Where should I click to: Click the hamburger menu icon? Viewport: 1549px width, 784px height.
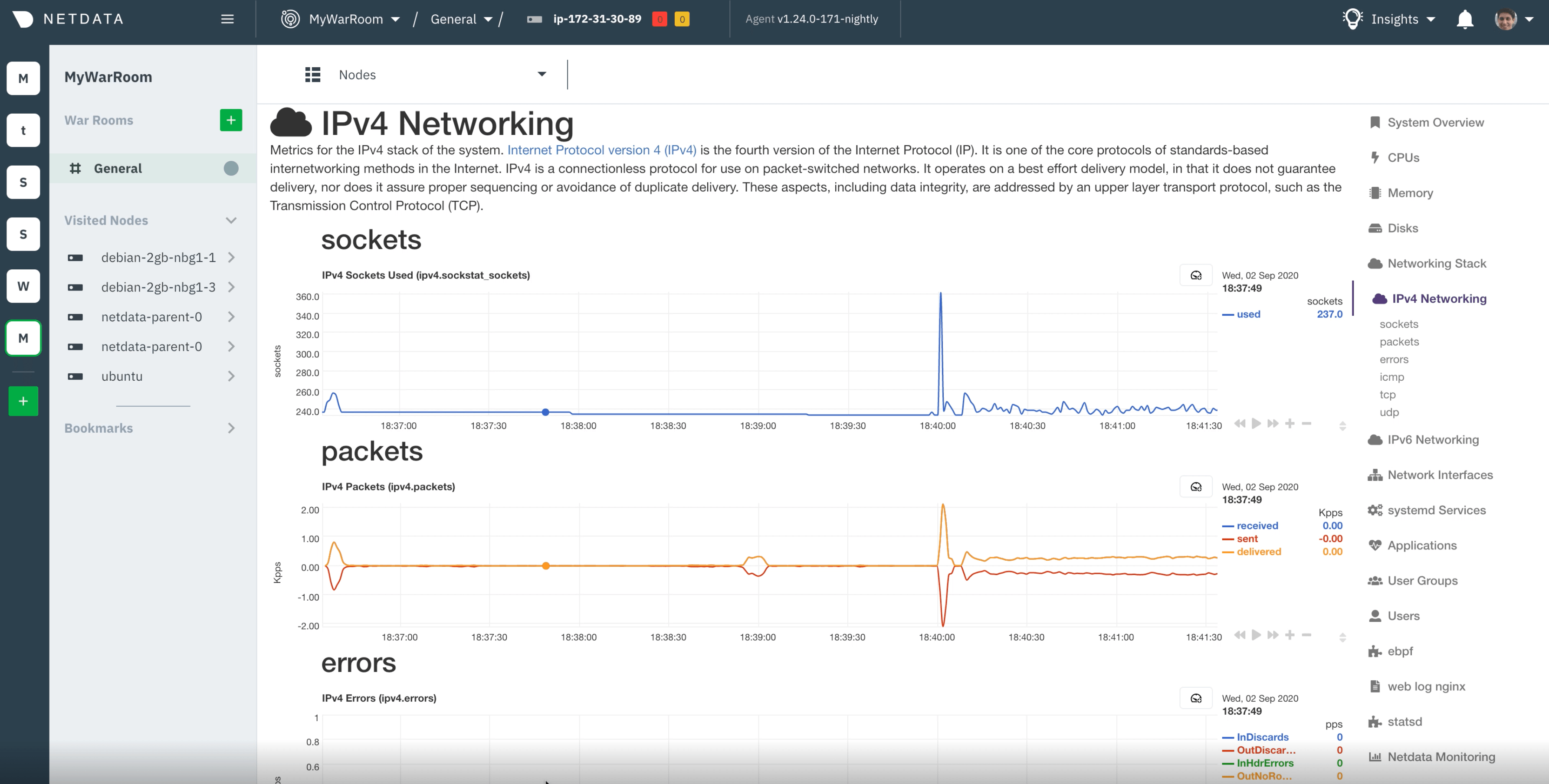click(x=227, y=19)
